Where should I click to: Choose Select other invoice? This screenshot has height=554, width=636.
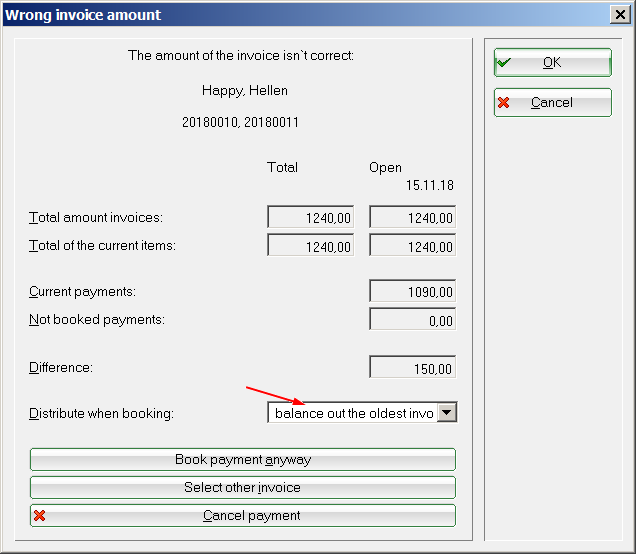coord(242,488)
